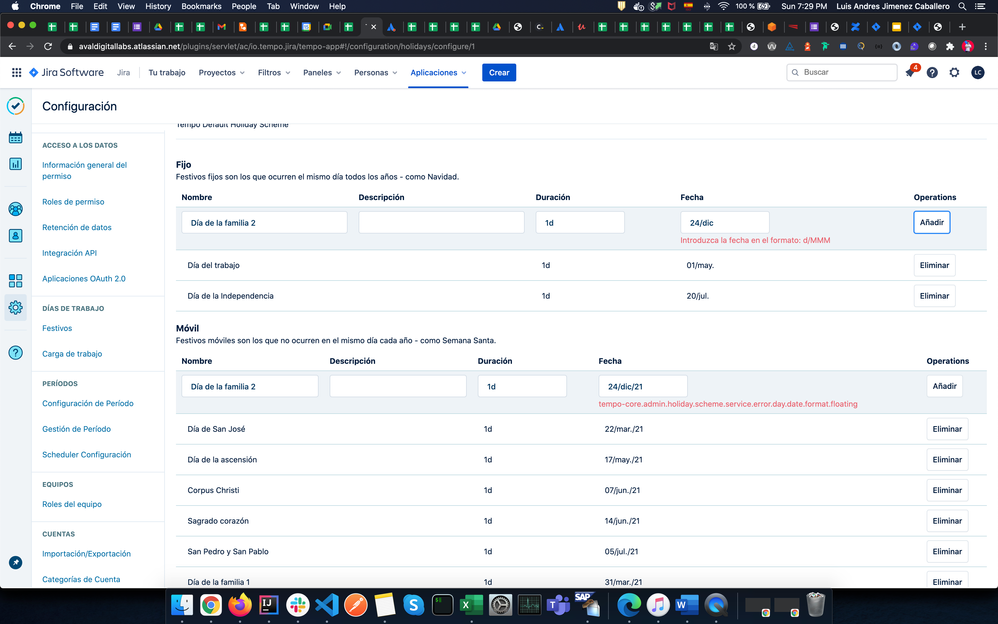The width and height of the screenshot is (998, 624).
Task: Open the Tempo apps grid icon
Action: [x=15, y=281]
